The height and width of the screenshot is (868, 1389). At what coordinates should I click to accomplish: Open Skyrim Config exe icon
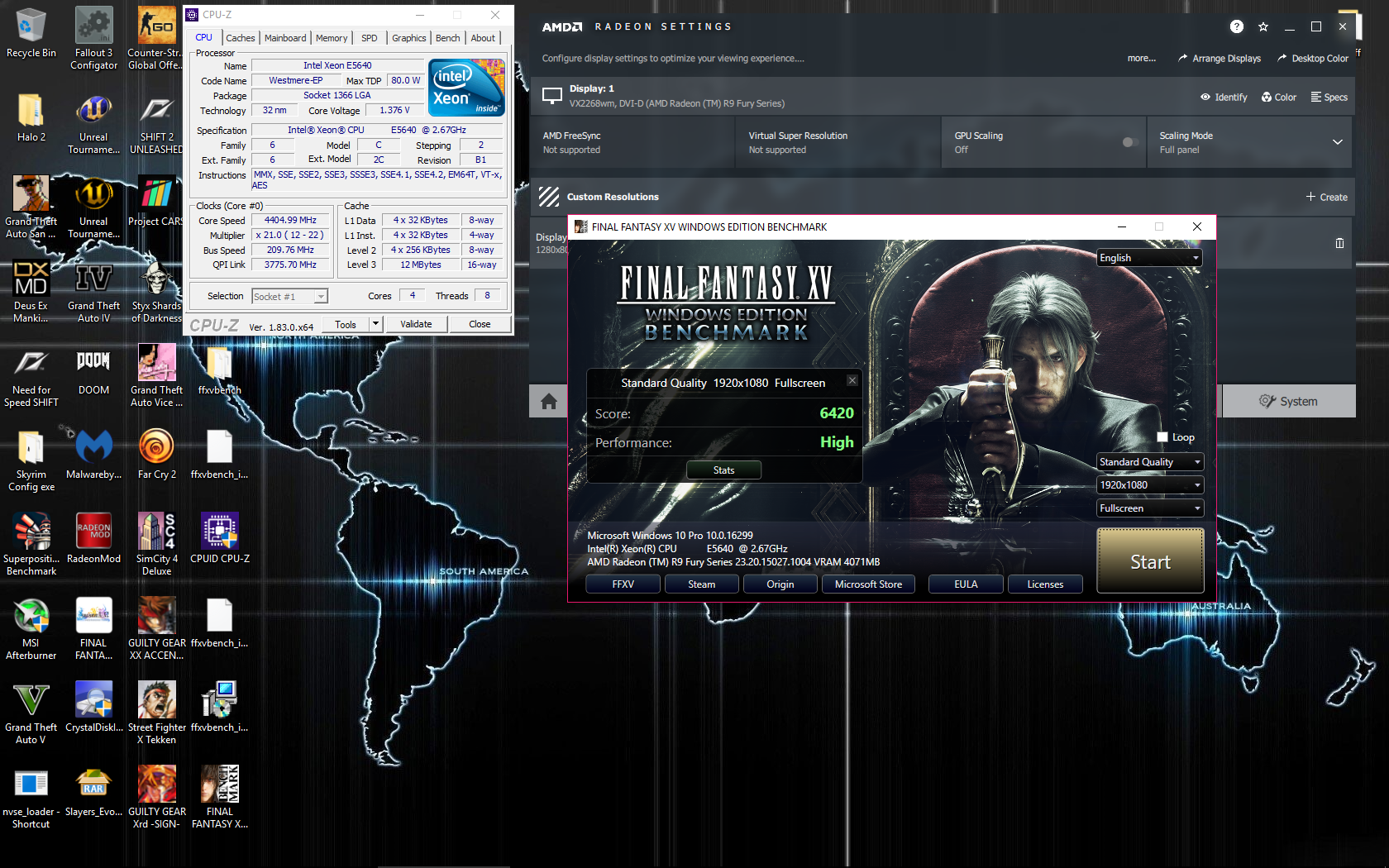pos(31,460)
